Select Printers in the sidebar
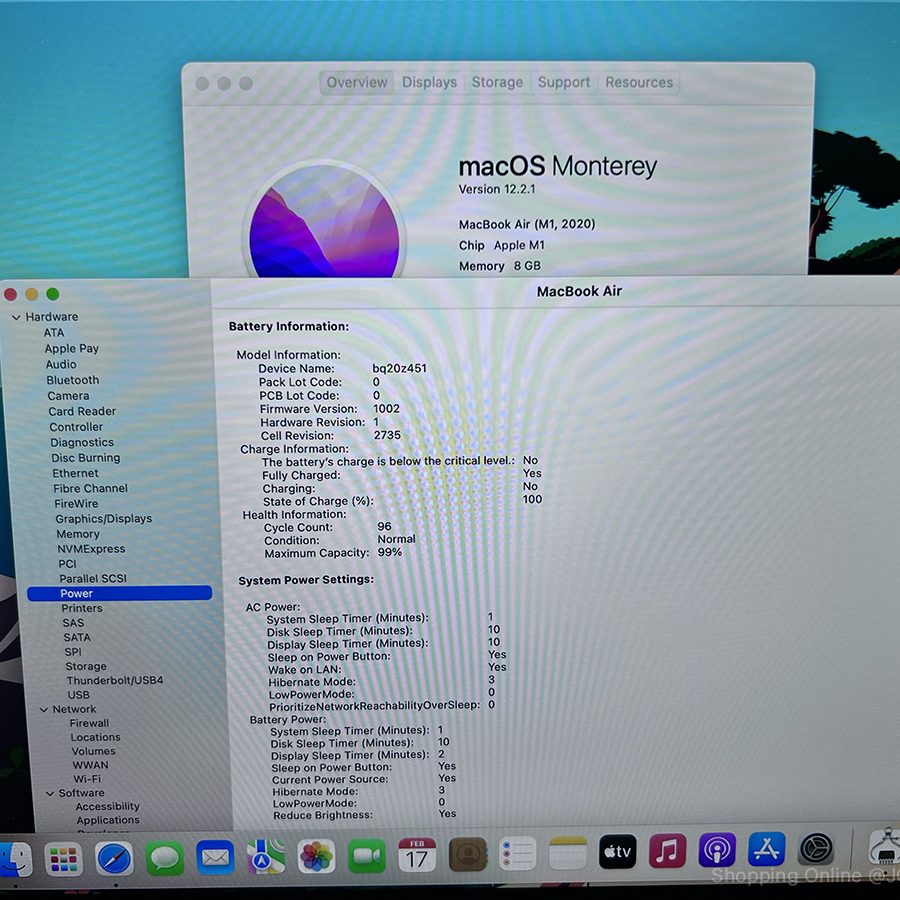The width and height of the screenshot is (900, 900). (82, 608)
